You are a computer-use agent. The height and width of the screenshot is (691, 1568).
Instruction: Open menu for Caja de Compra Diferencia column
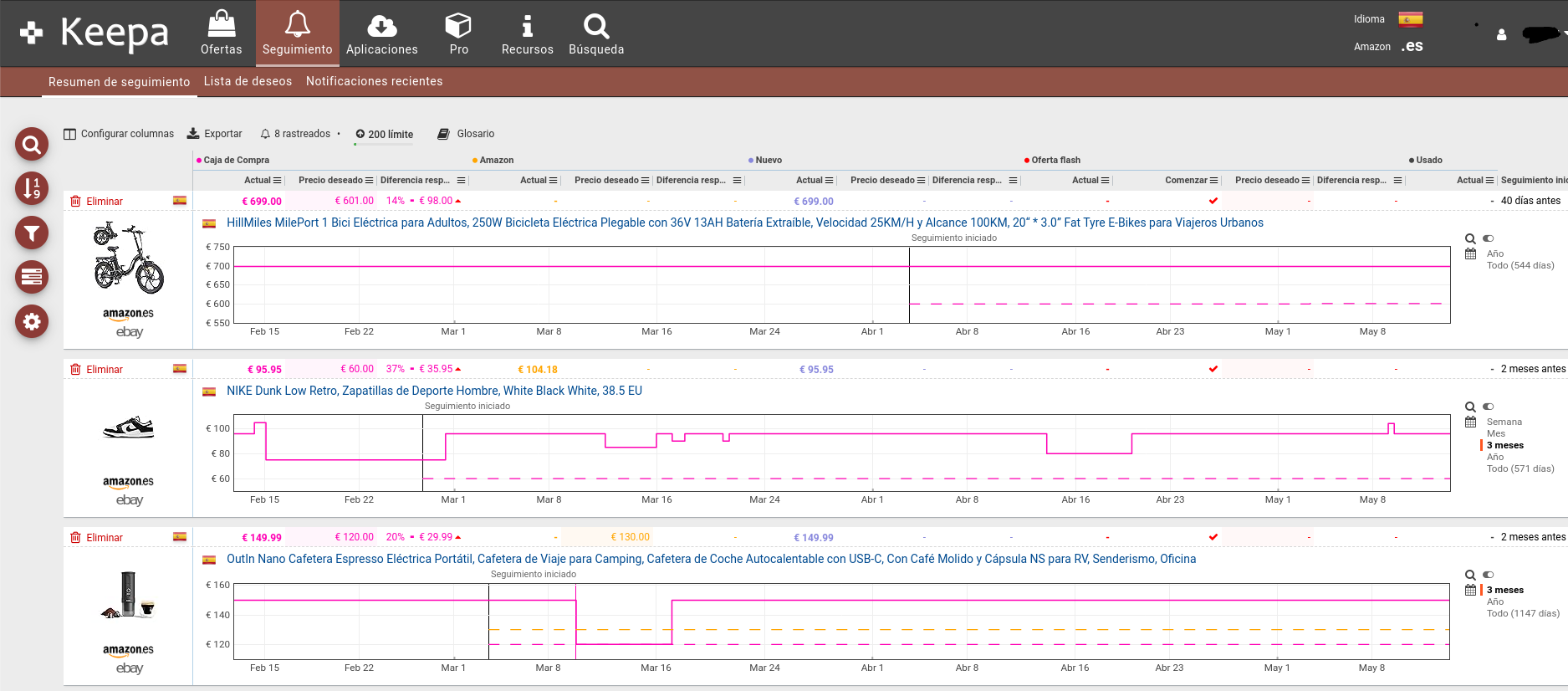click(462, 181)
